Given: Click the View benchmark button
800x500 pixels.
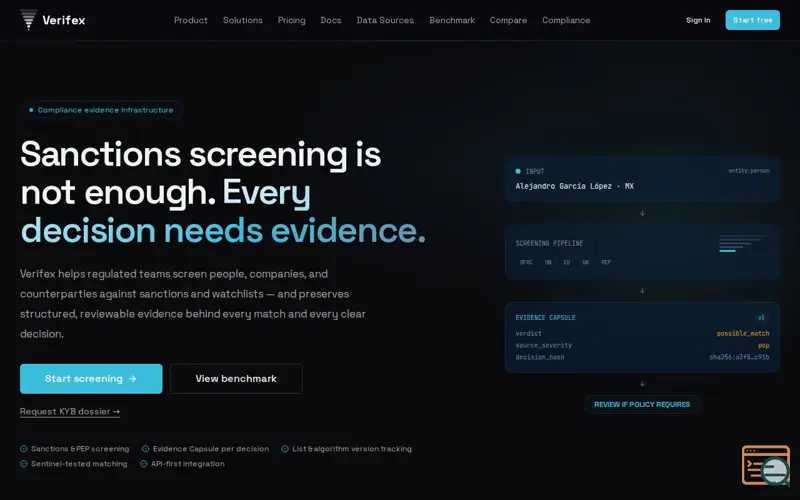Looking at the screenshot, I should click(x=236, y=379).
